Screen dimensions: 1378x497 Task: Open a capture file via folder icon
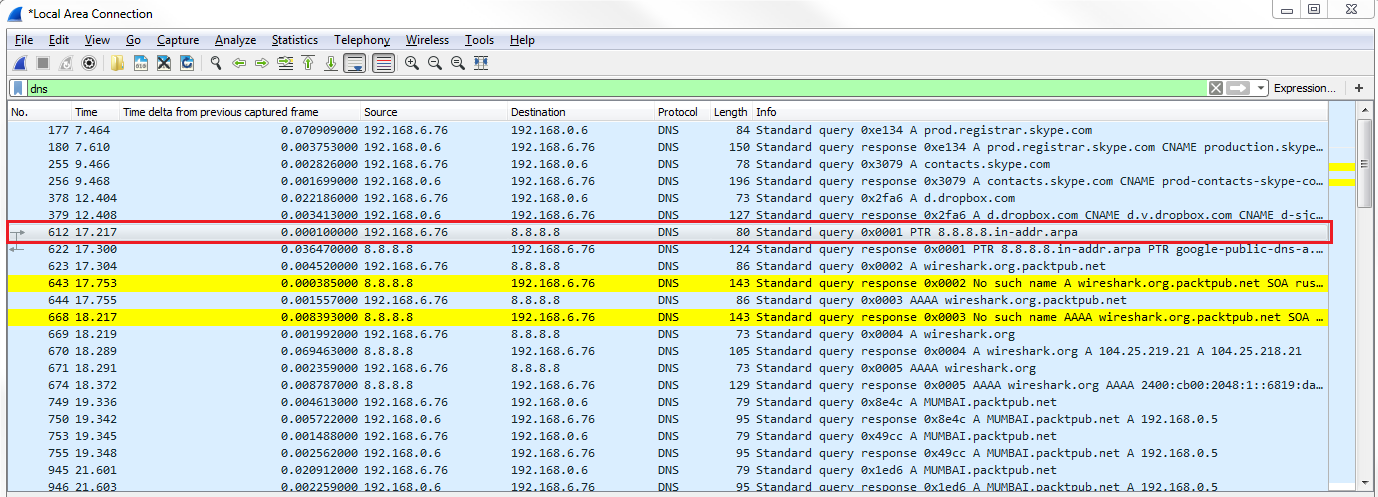coord(118,63)
